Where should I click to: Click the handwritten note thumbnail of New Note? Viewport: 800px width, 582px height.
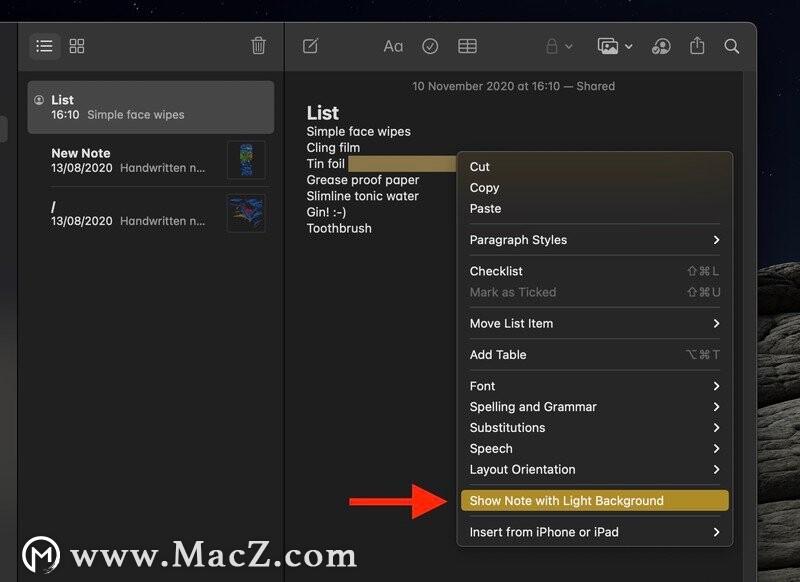pyautogui.click(x=244, y=159)
